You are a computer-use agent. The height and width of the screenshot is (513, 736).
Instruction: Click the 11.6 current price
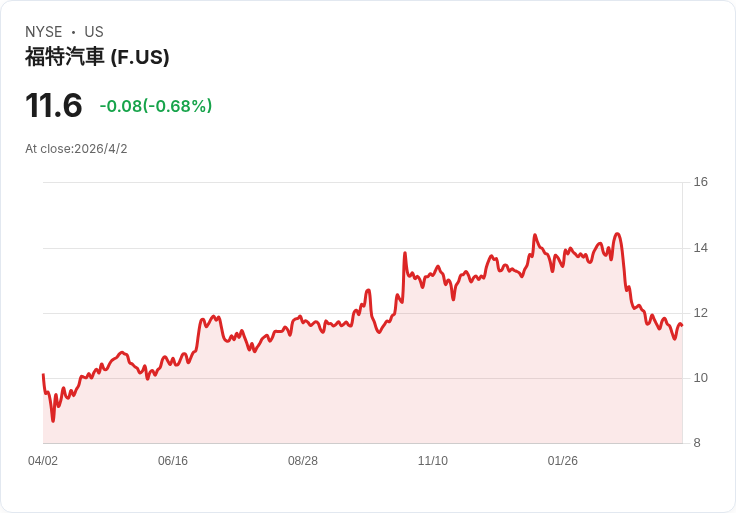[54, 105]
